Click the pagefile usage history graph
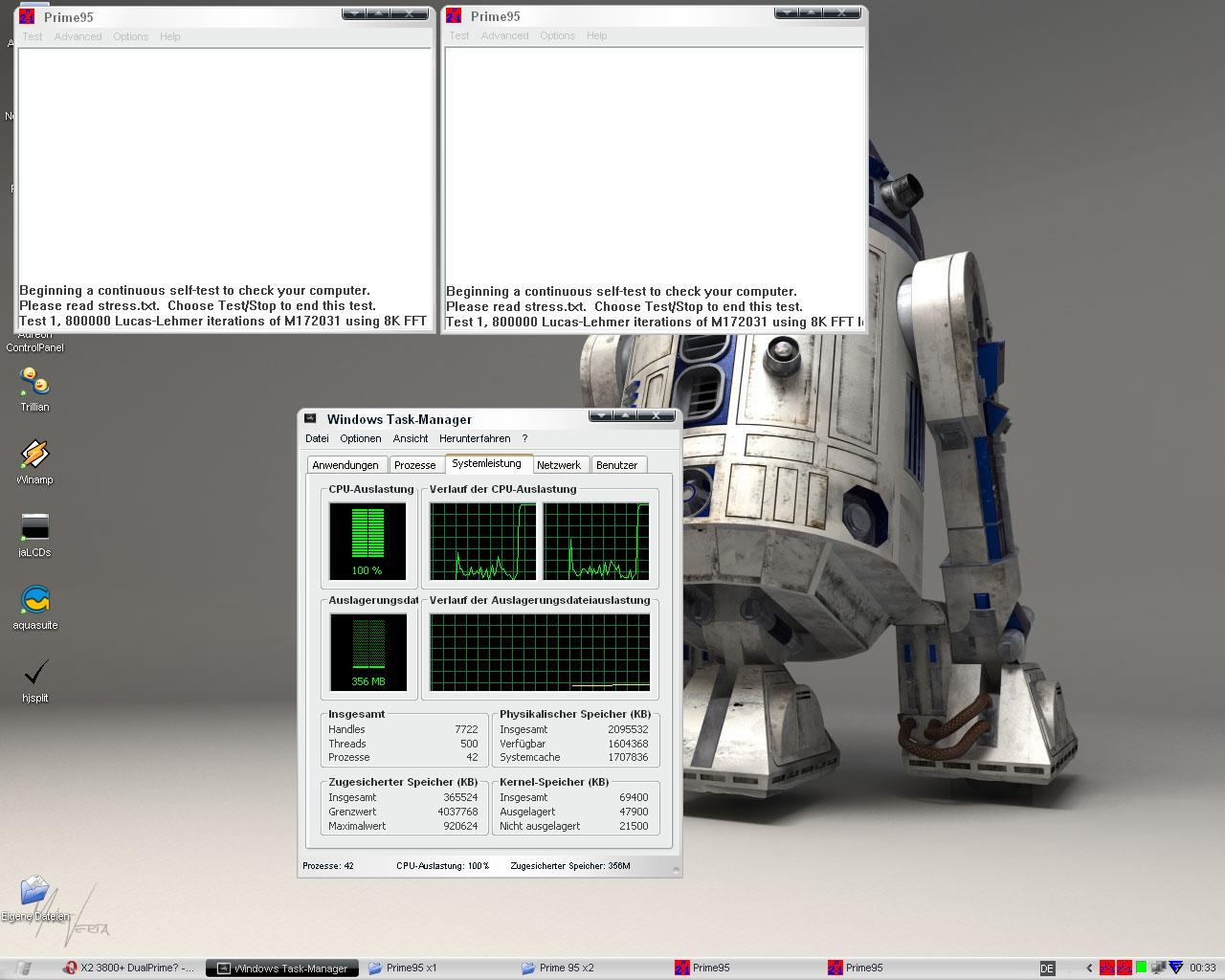Image resolution: width=1225 pixels, height=980 pixels. (540, 652)
